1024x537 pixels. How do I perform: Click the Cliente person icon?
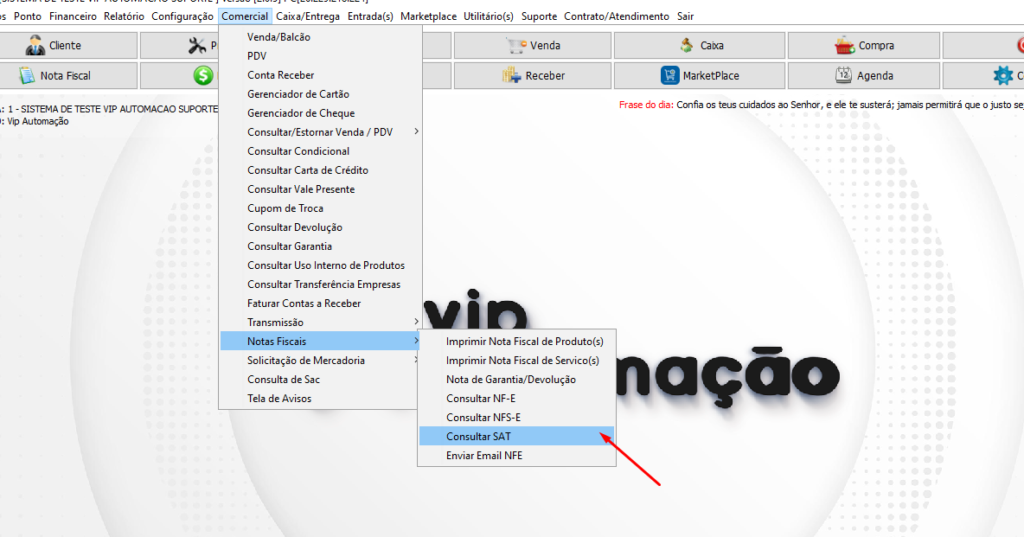[x=35, y=45]
